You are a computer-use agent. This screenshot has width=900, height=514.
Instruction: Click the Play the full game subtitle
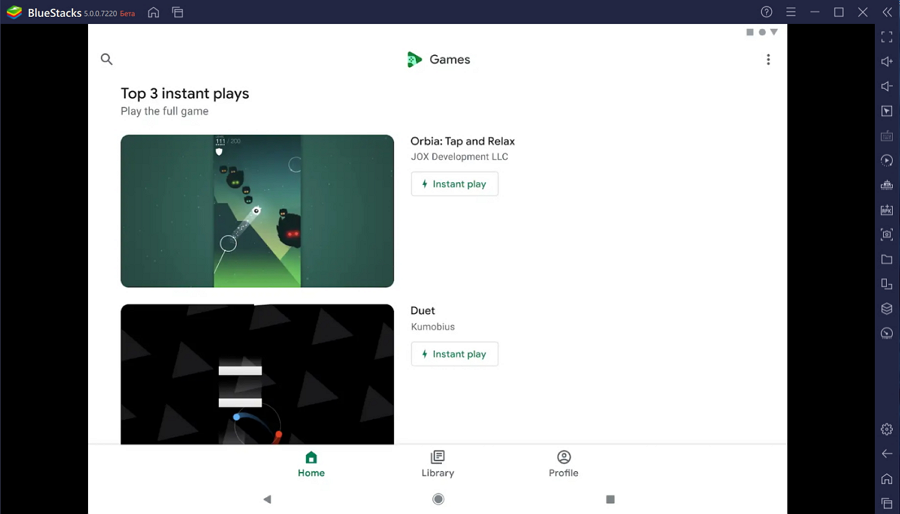pyautogui.click(x=164, y=111)
